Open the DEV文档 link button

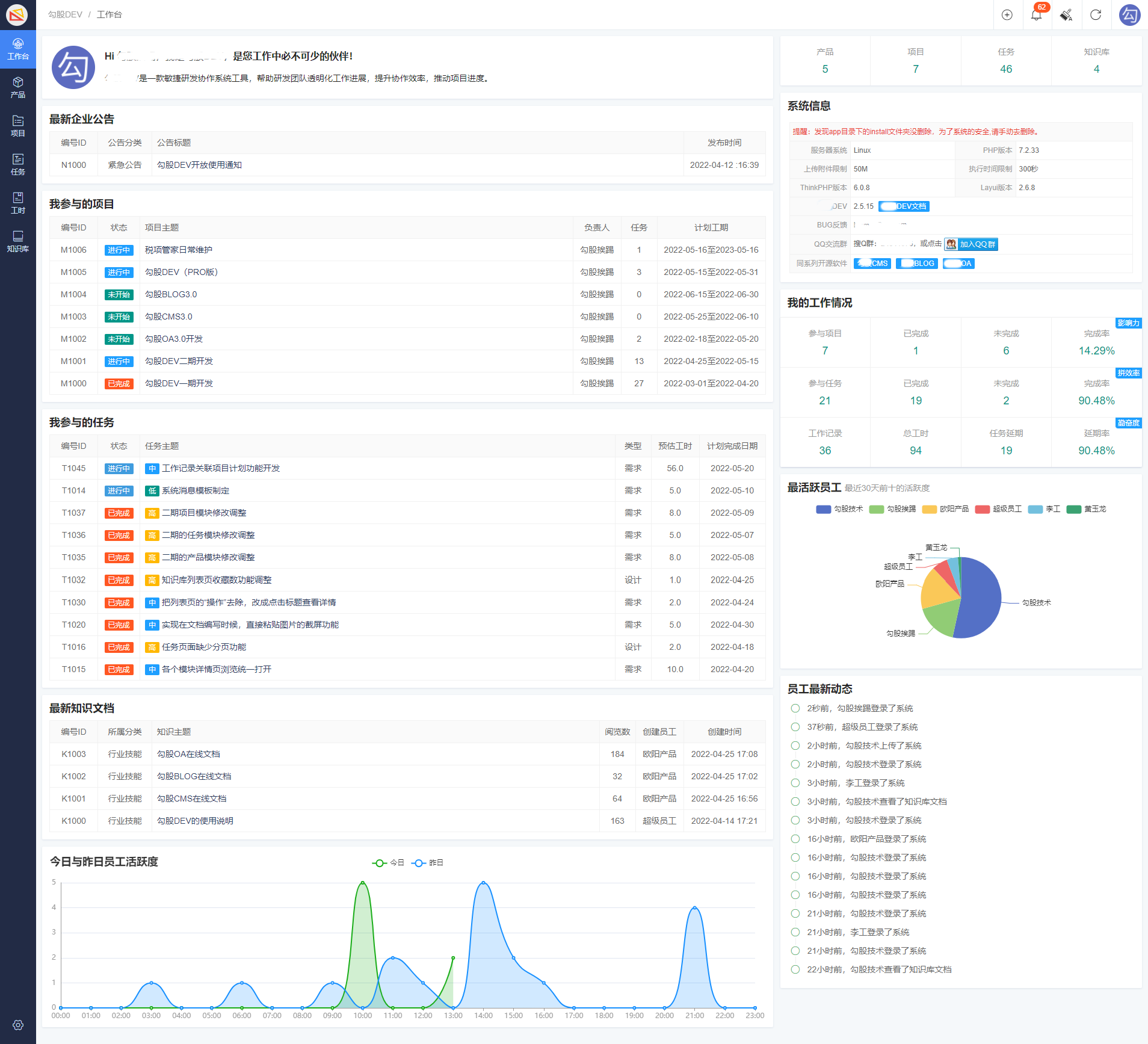904,206
